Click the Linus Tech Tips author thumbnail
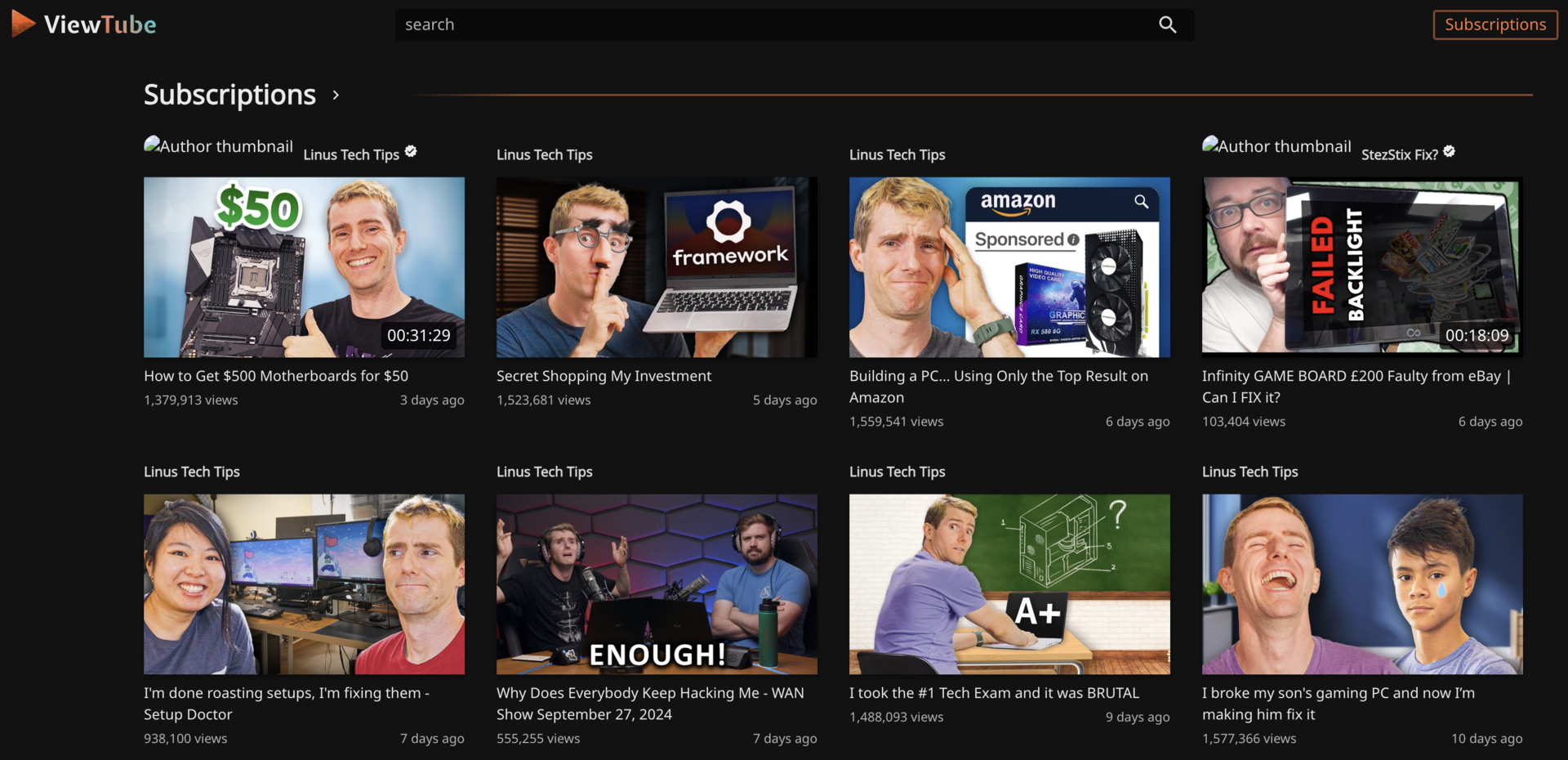The height and width of the screenshot is (760, 1568). pos(218,146)
